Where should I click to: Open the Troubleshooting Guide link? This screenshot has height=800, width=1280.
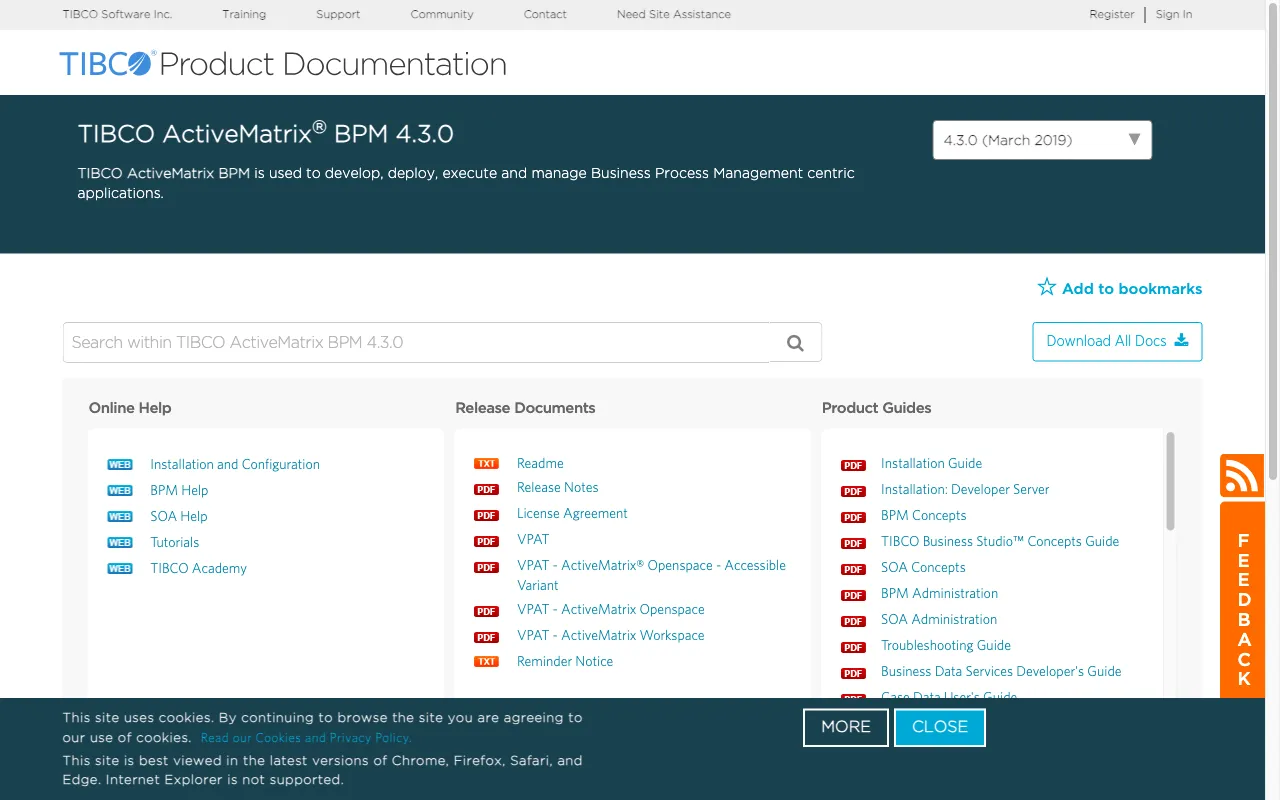(x=946, y=645)
